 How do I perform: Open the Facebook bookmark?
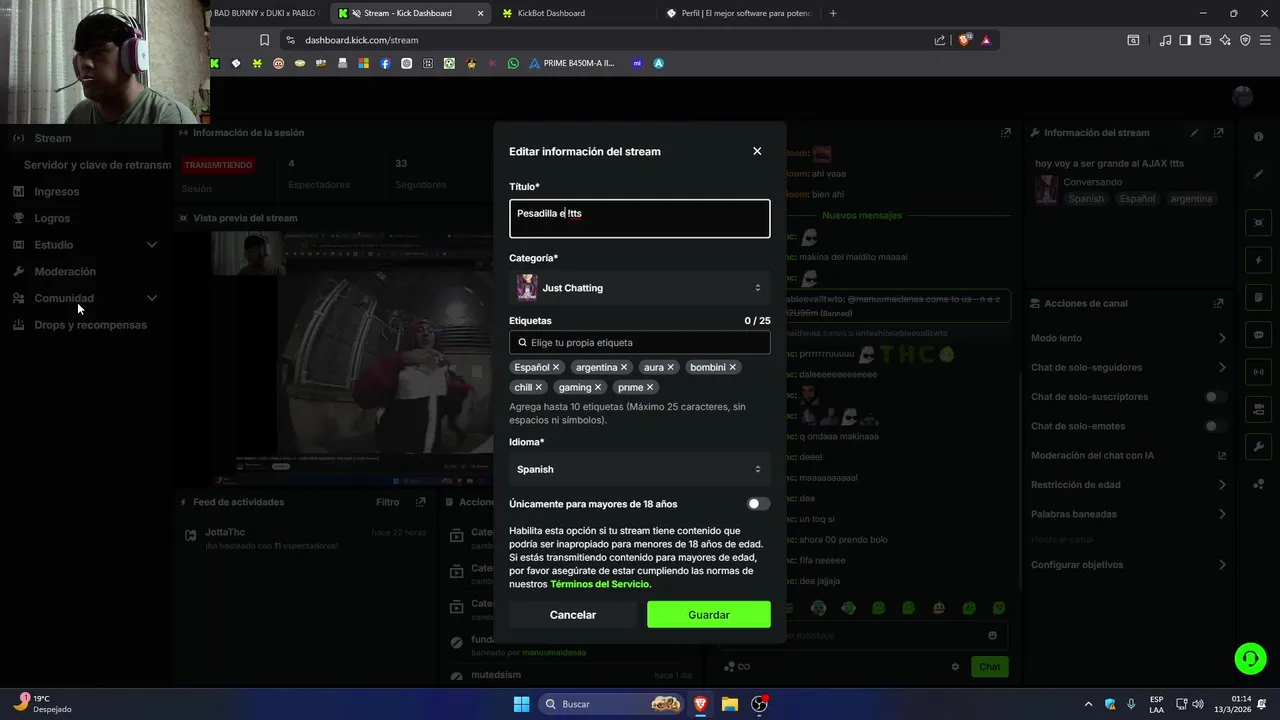385,63
